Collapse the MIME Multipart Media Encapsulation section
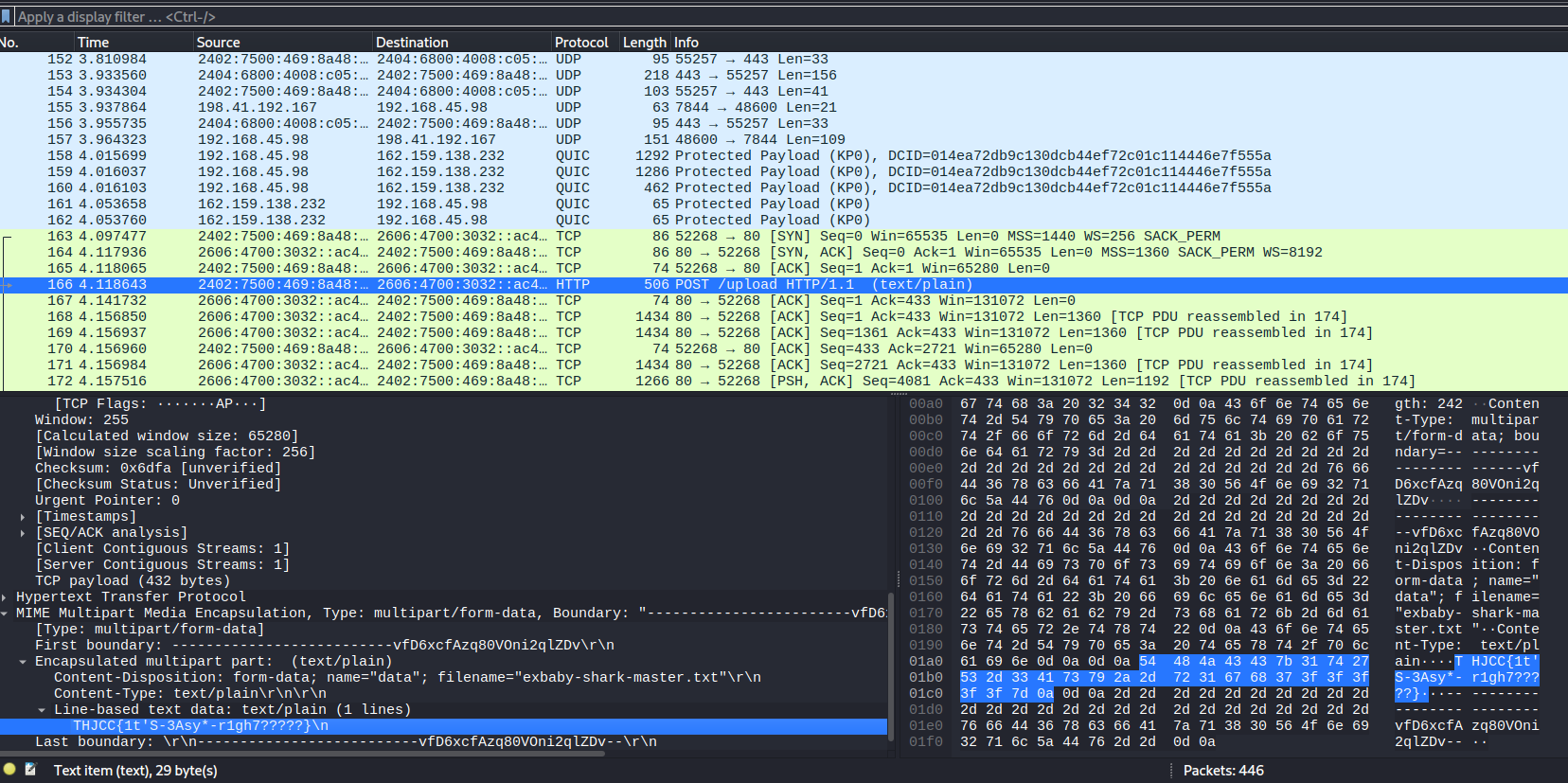This screenshot has height=783, width=1568. pyautogui.click(x=5, y=614)
